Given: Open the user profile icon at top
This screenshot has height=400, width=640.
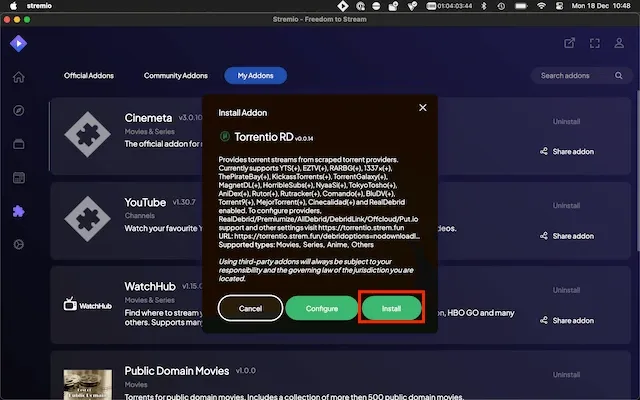Looking at the screenshot, I should tap(619, 43).
